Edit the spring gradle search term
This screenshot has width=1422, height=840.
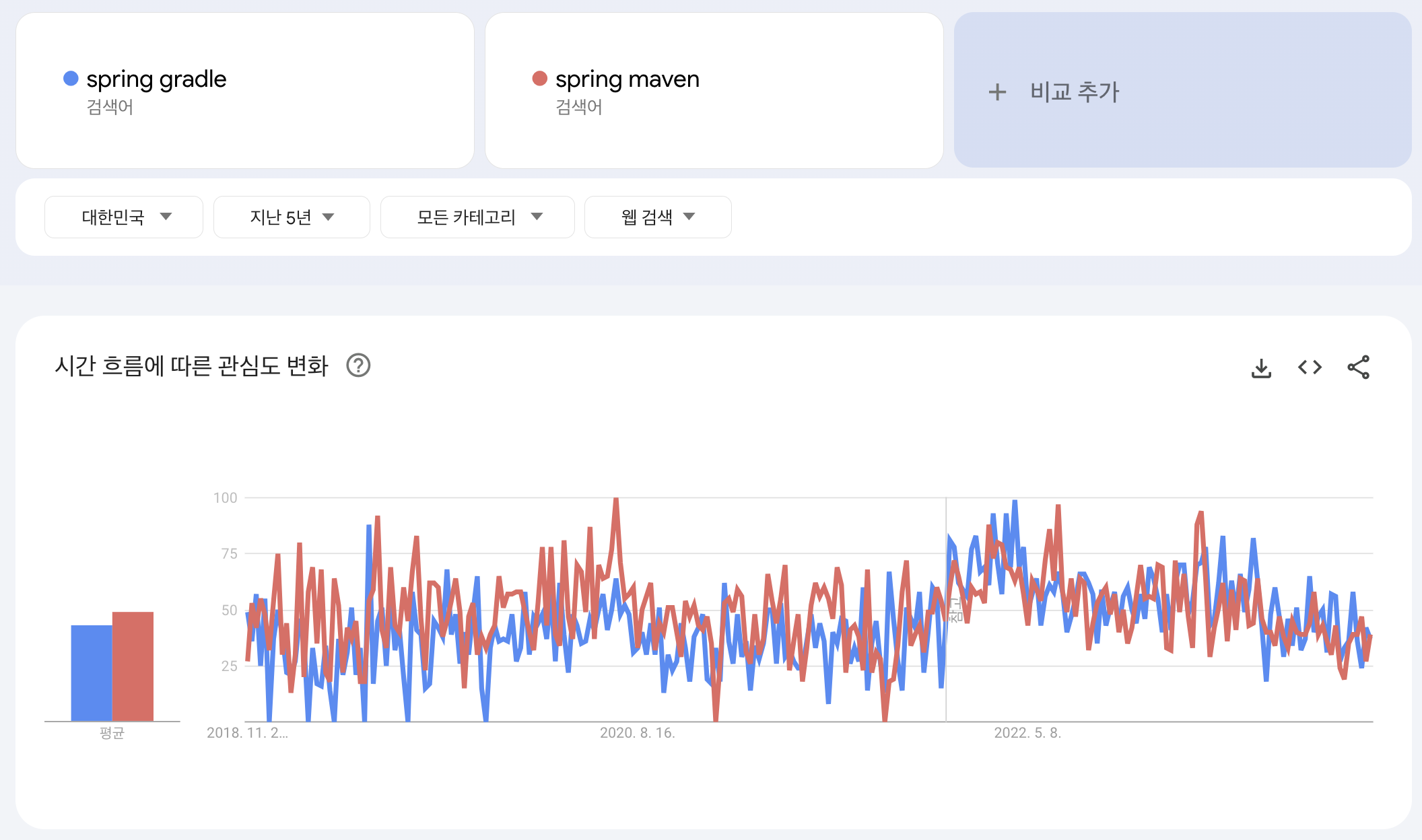click(156, 79)
